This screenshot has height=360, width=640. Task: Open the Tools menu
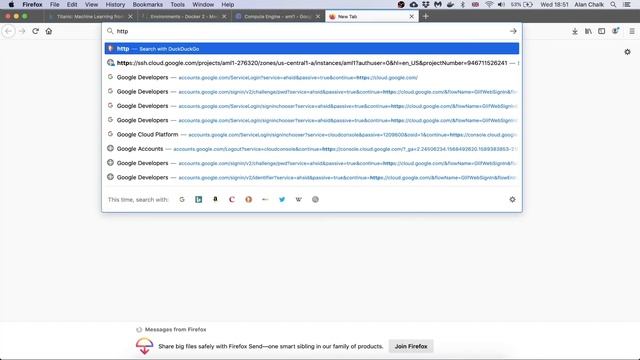pos(178,4)
